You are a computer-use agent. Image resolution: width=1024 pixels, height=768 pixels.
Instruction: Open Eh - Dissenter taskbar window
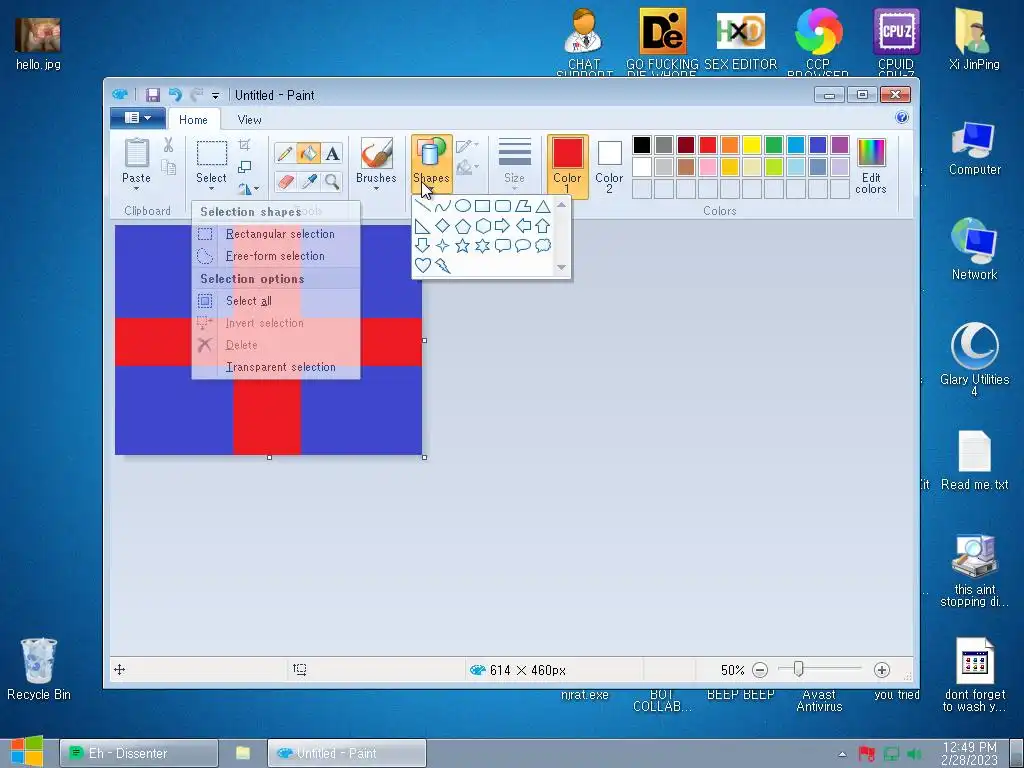tap(138, 754)
